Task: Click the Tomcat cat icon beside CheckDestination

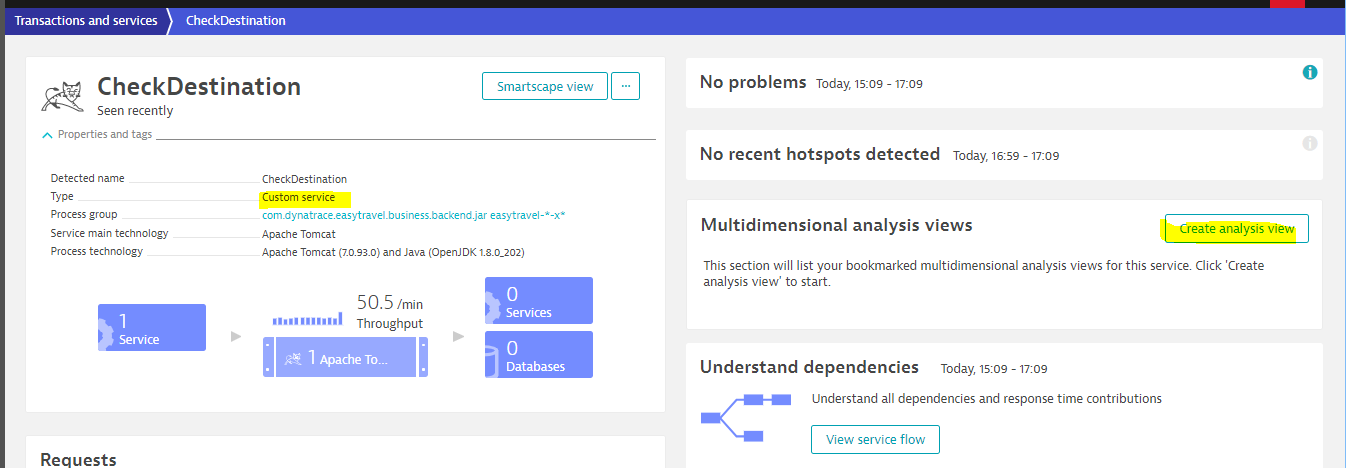Action: 63,94
